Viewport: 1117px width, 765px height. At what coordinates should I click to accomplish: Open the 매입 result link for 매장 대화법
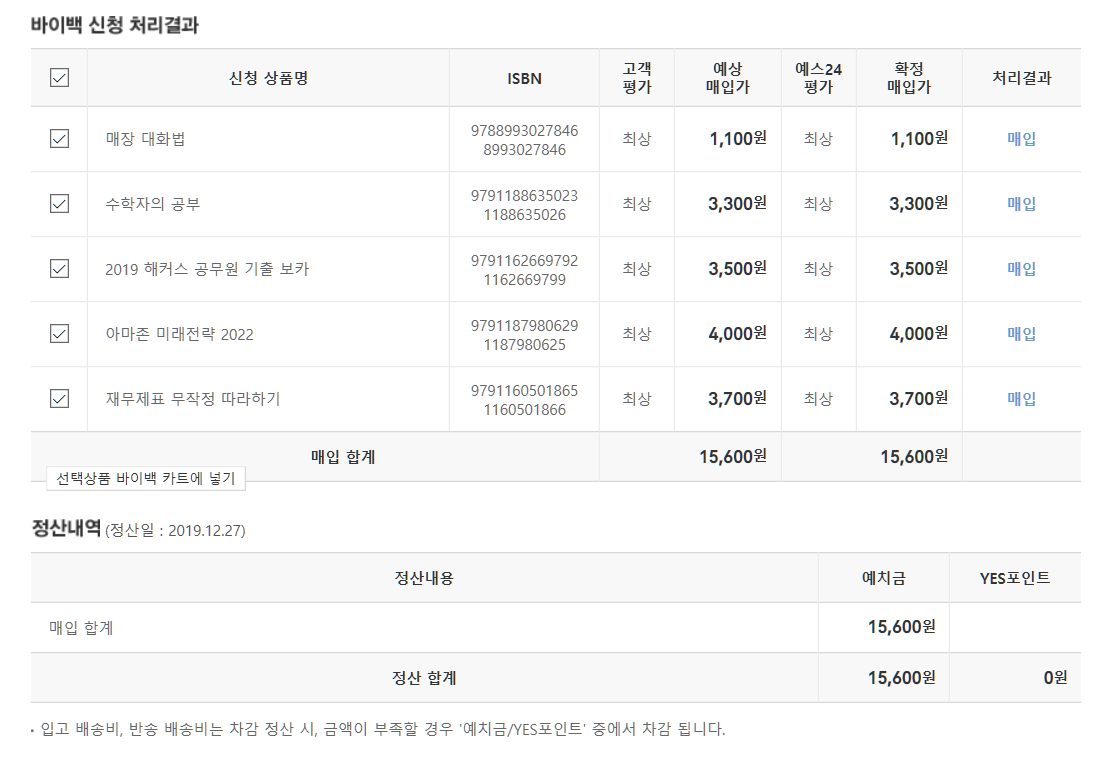click(x=1021, y=139)
